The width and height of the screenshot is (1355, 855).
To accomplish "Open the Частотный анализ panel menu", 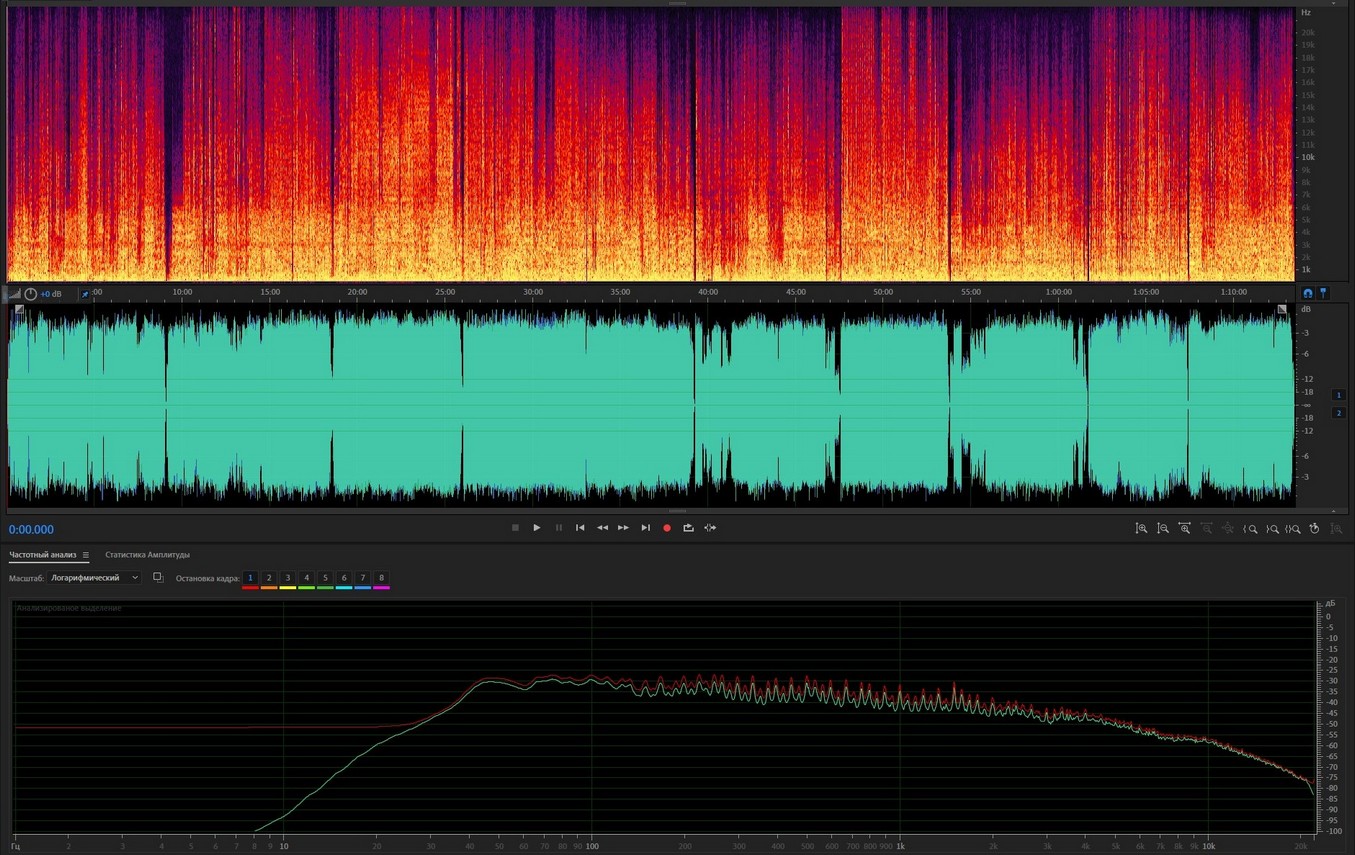I will tap(86, 555).
